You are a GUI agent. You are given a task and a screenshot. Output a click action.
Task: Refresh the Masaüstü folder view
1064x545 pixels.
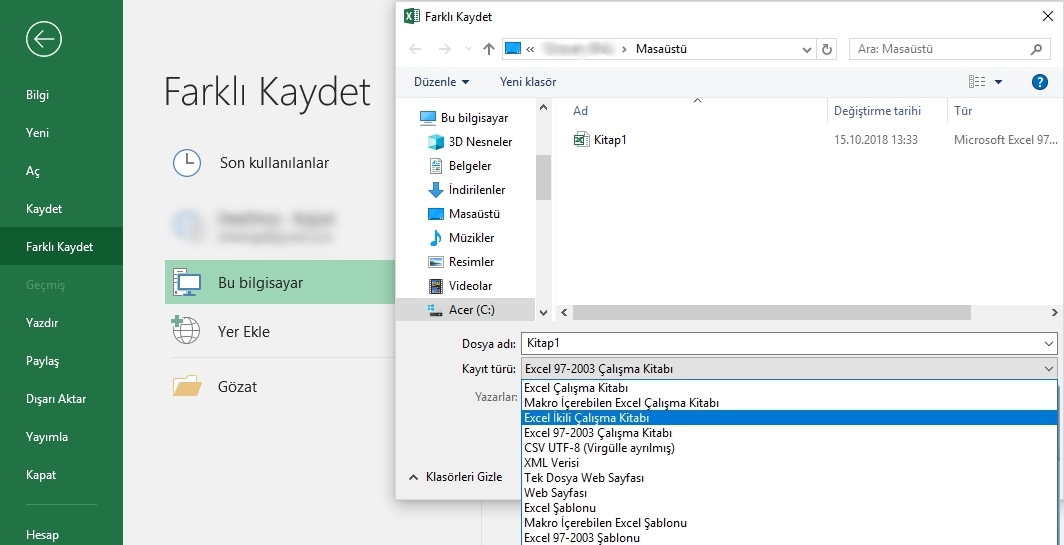826,49
